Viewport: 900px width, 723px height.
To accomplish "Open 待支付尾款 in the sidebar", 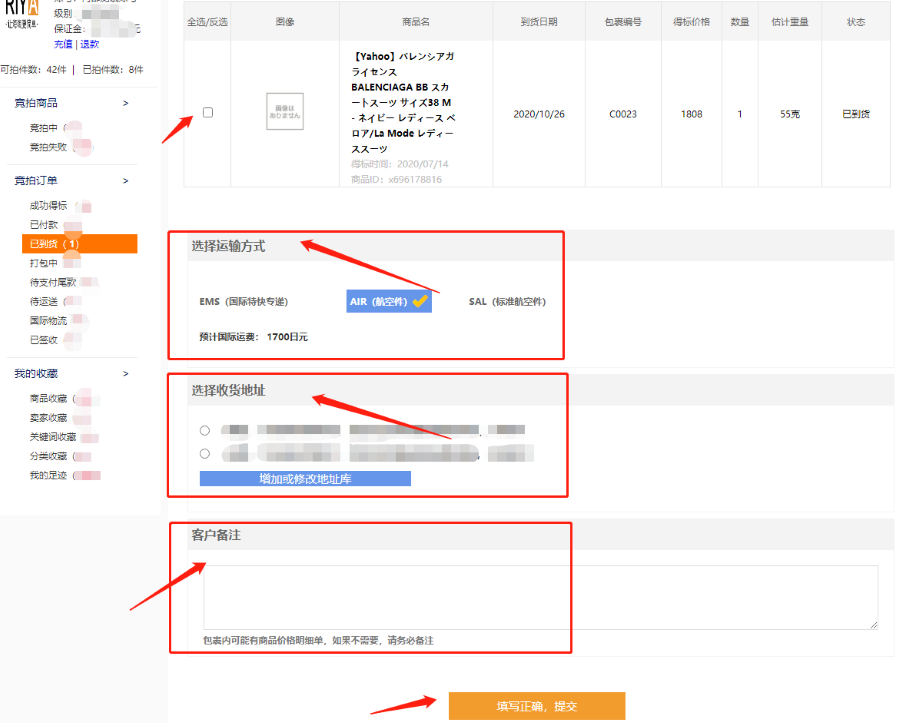I will (53, 283).
